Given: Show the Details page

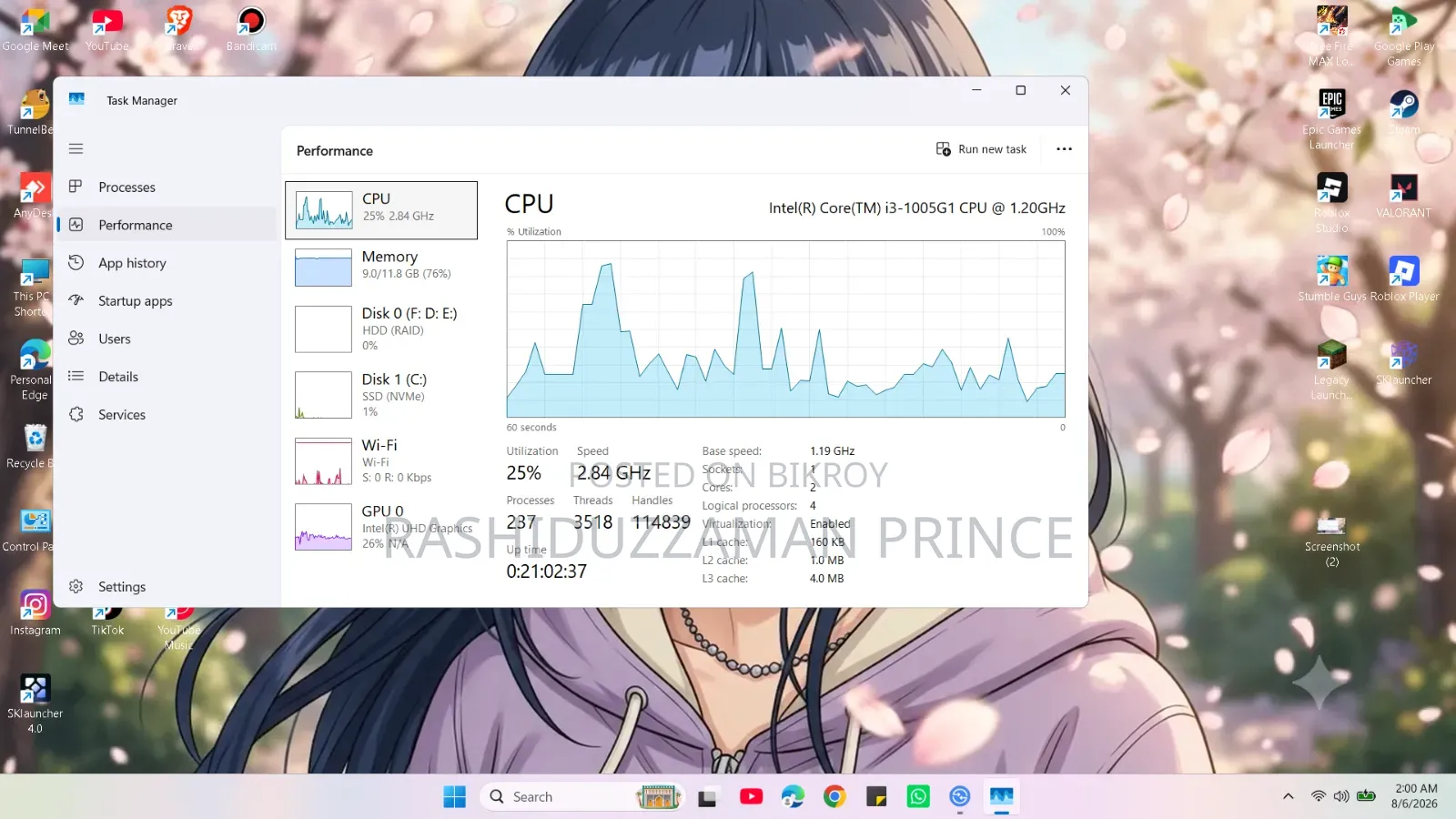Looking at the screenshot, I should tap(167, 377).
